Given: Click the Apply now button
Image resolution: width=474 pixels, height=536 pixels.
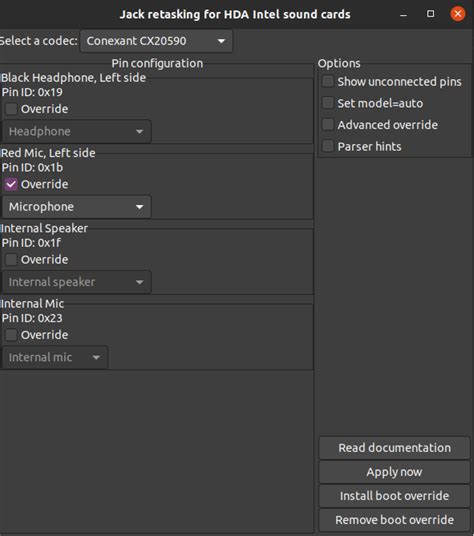Looking at the screenshot, I should tap(394, 472).
